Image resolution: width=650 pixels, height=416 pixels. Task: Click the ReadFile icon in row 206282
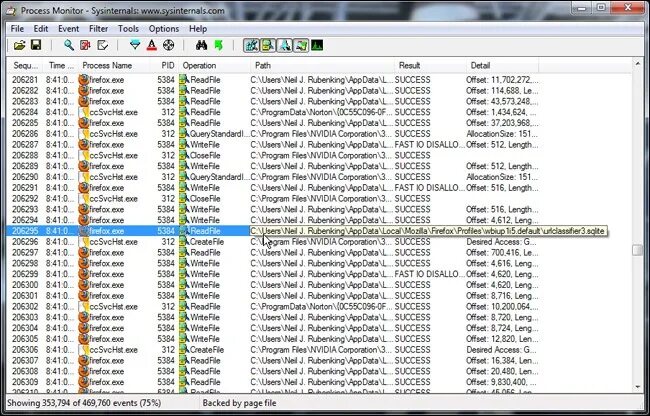click(x=184, y=90)
